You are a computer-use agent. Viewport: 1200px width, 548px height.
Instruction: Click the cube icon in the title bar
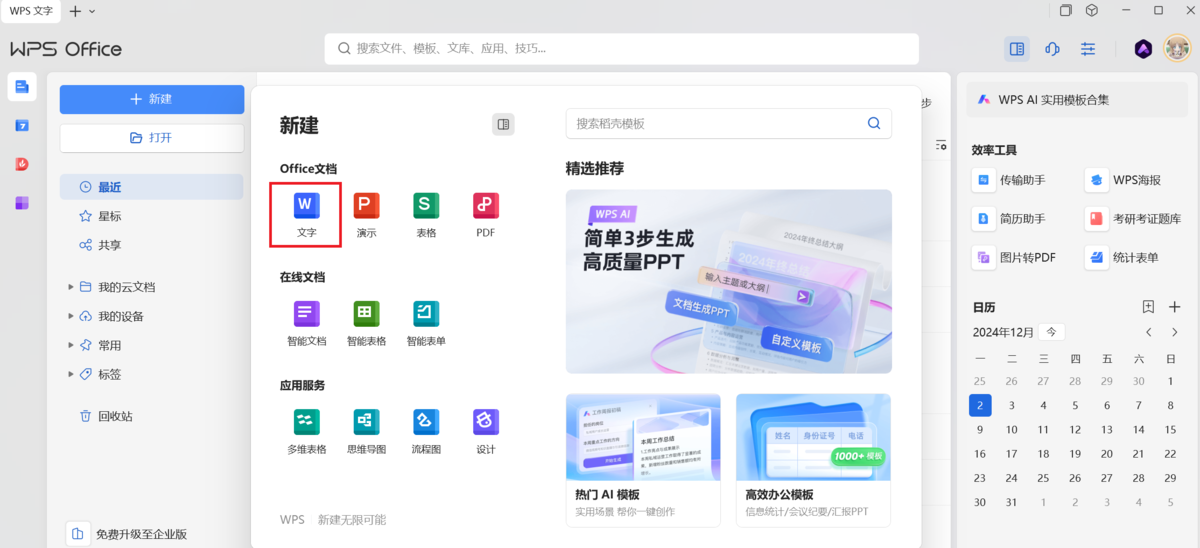pos(1092,11)
